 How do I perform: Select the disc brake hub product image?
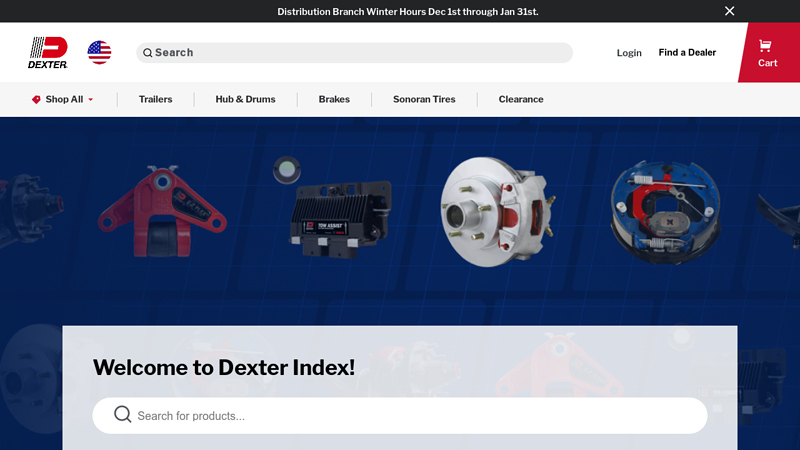point(497,211)
